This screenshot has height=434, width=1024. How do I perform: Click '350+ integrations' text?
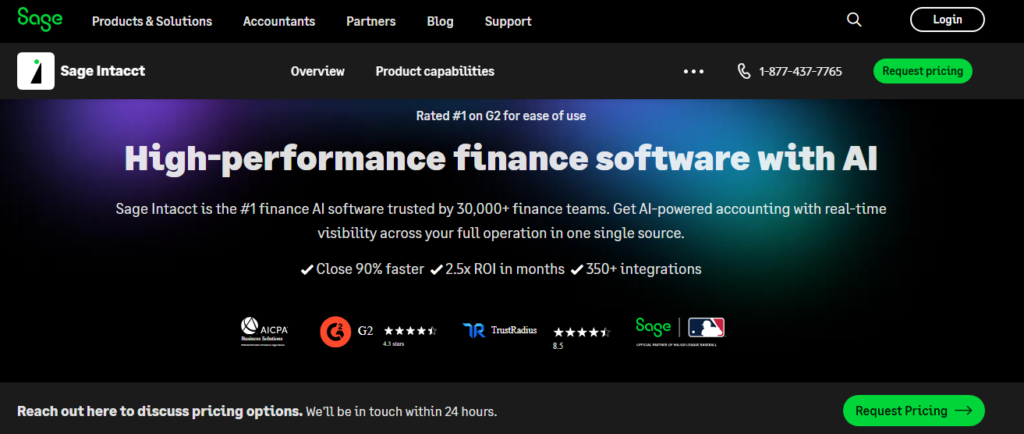coord(636,269)
